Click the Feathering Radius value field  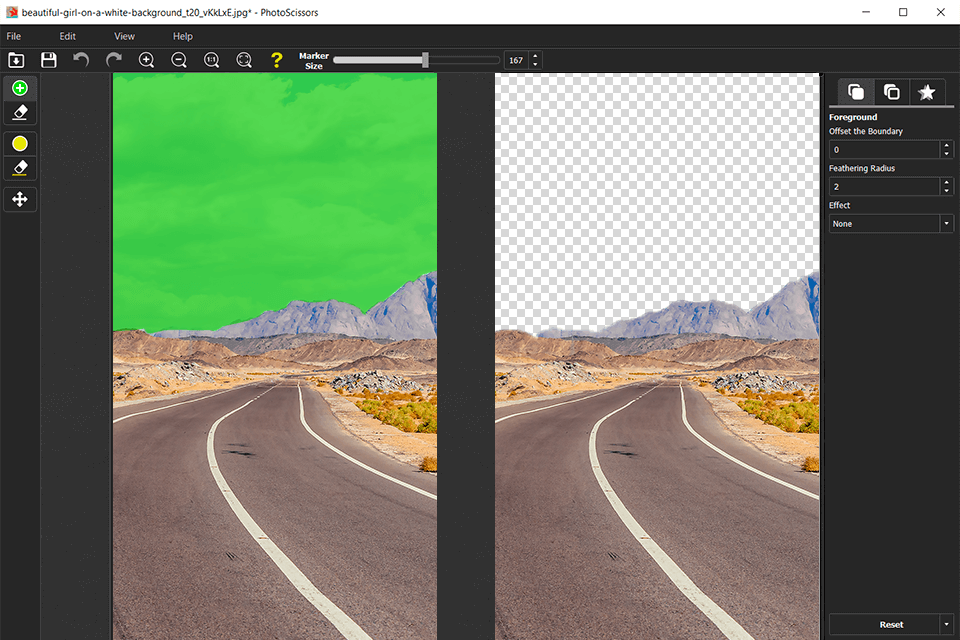click(884, 186)
